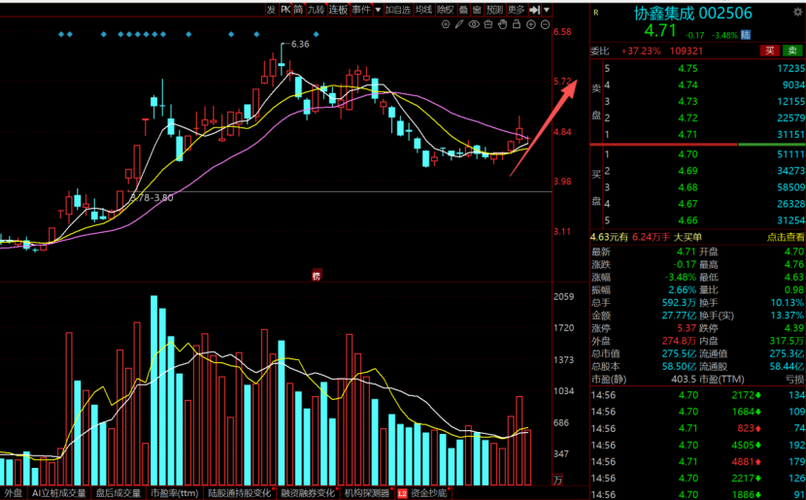Click buy level 1 price 4.70

click(687, 154)
